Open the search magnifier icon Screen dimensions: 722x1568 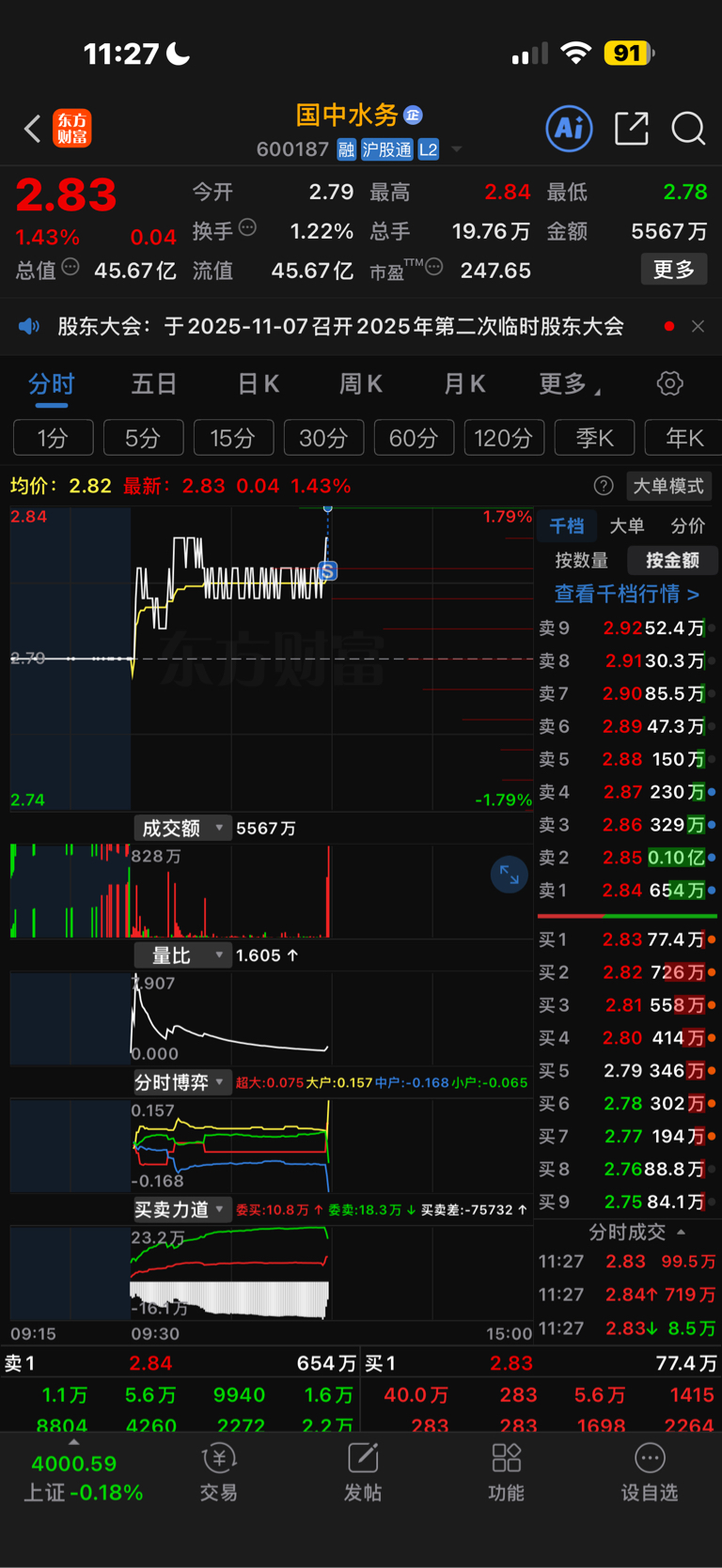688,129
